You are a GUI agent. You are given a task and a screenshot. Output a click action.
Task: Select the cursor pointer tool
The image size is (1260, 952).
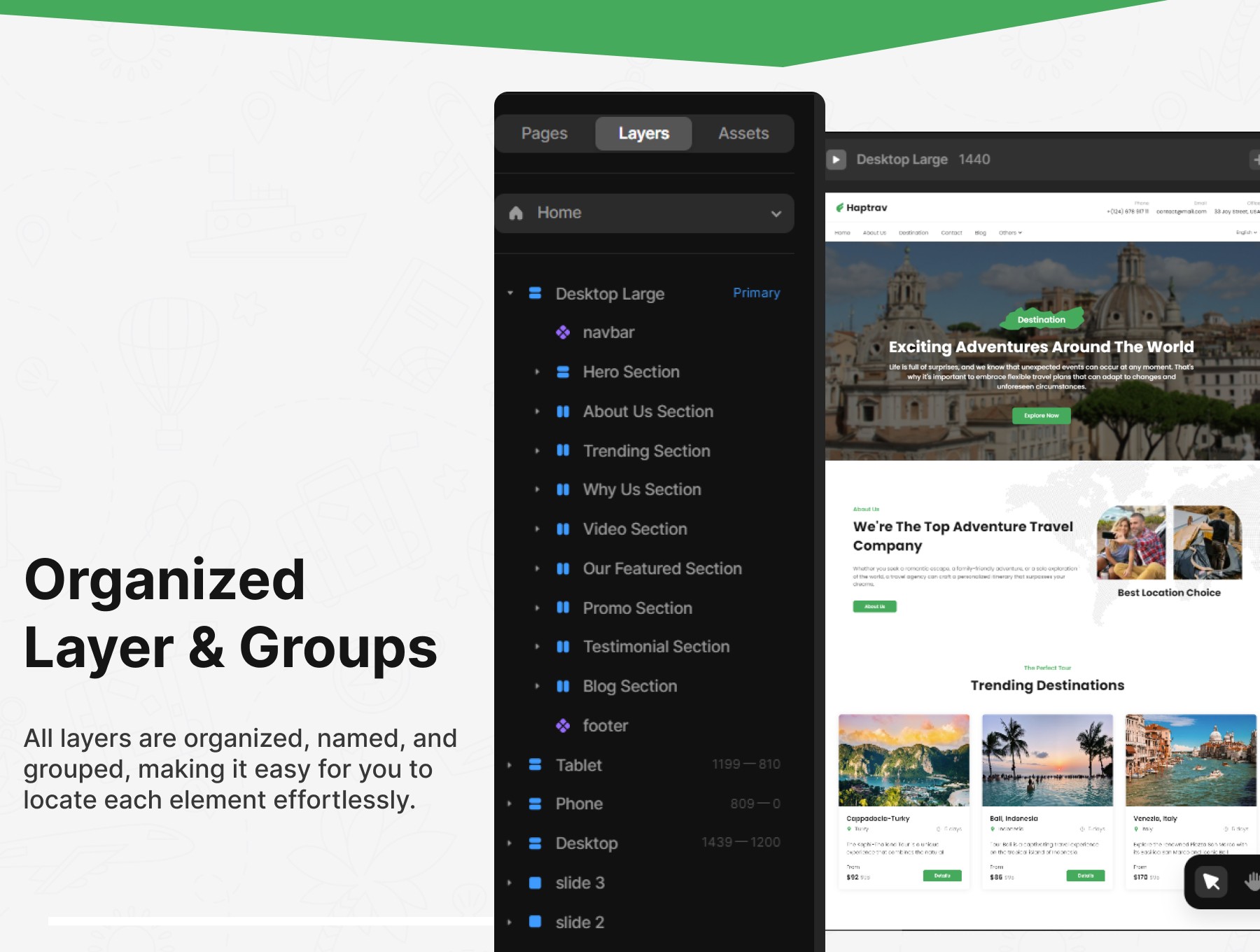point(1211,881)
